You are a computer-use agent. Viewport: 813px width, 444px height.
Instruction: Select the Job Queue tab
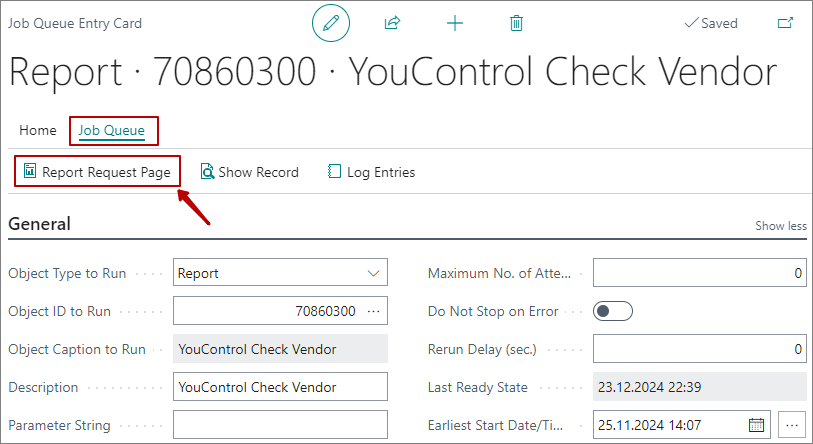point(111,130)
